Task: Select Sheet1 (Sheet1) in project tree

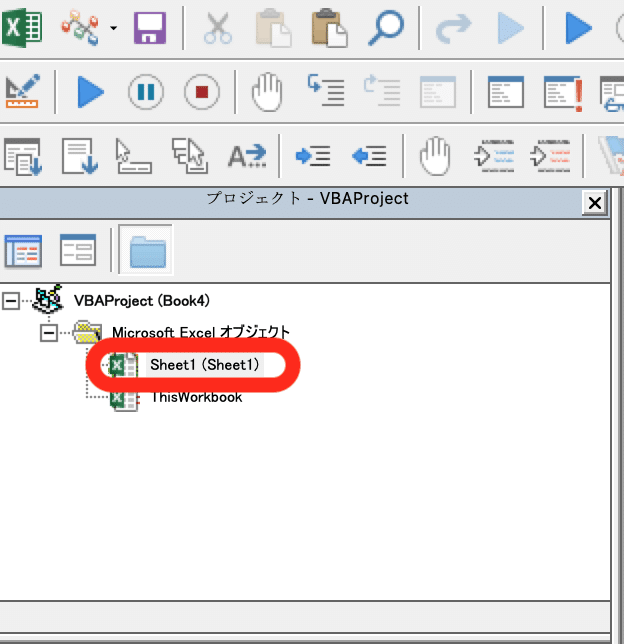Action: pos(204,365)
